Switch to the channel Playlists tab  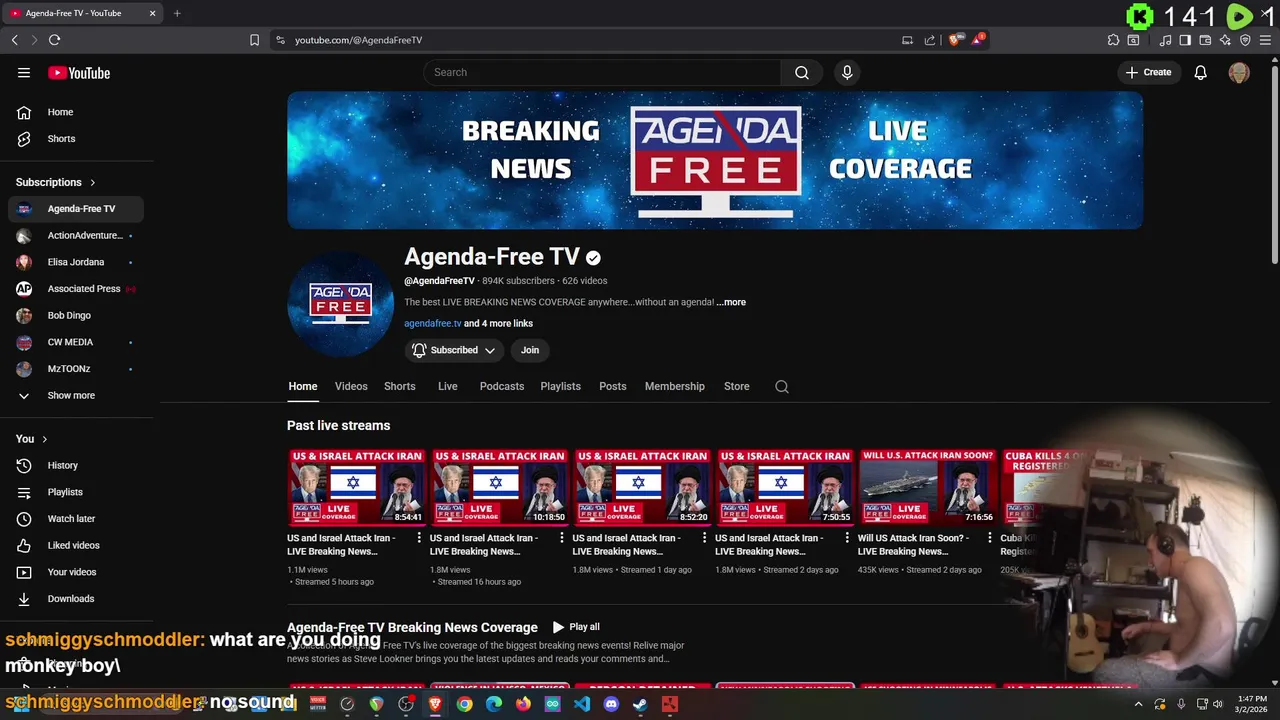tap(561, 386)
